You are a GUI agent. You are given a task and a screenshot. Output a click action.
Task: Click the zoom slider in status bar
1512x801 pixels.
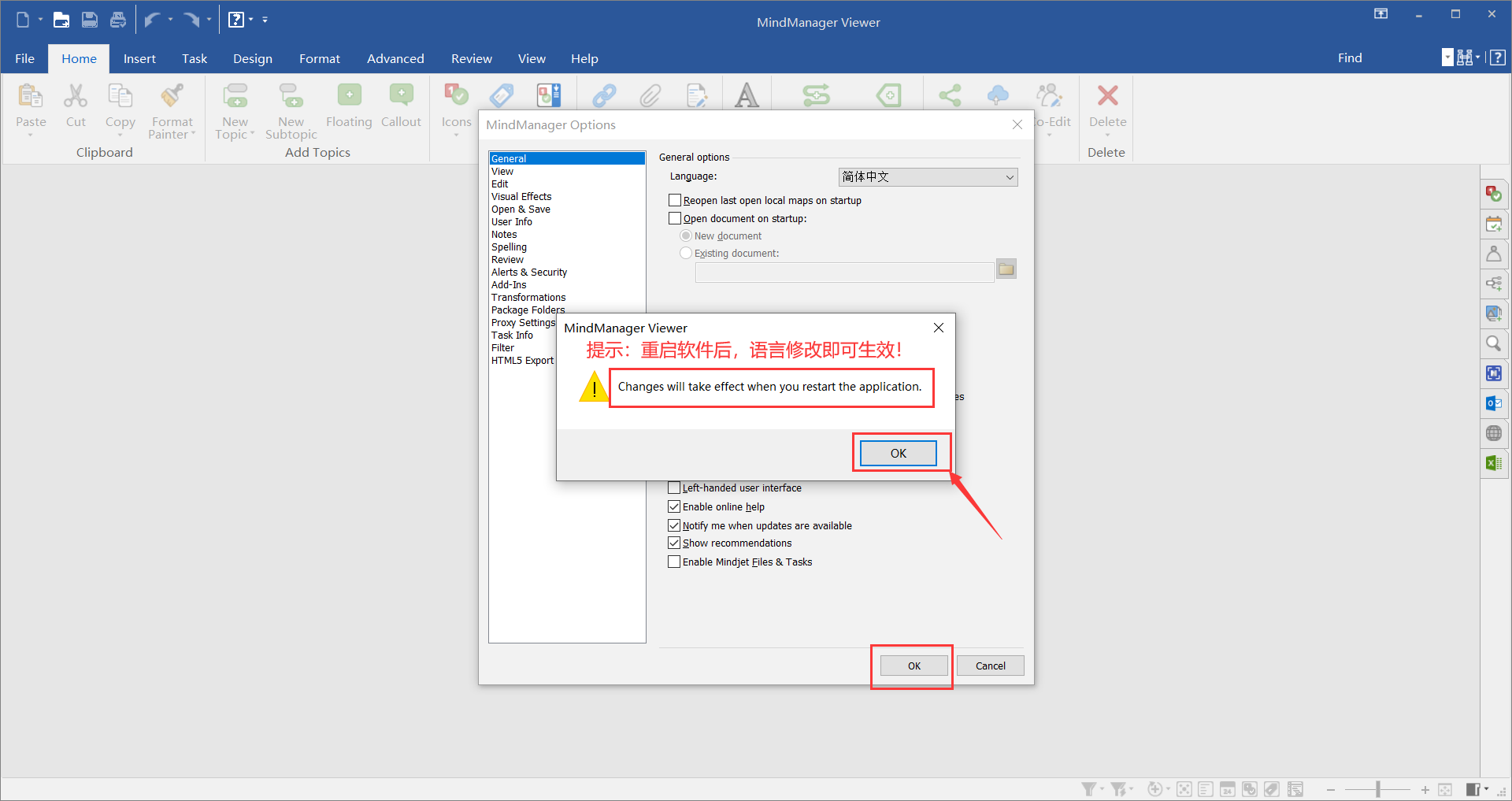(1378, 789)
